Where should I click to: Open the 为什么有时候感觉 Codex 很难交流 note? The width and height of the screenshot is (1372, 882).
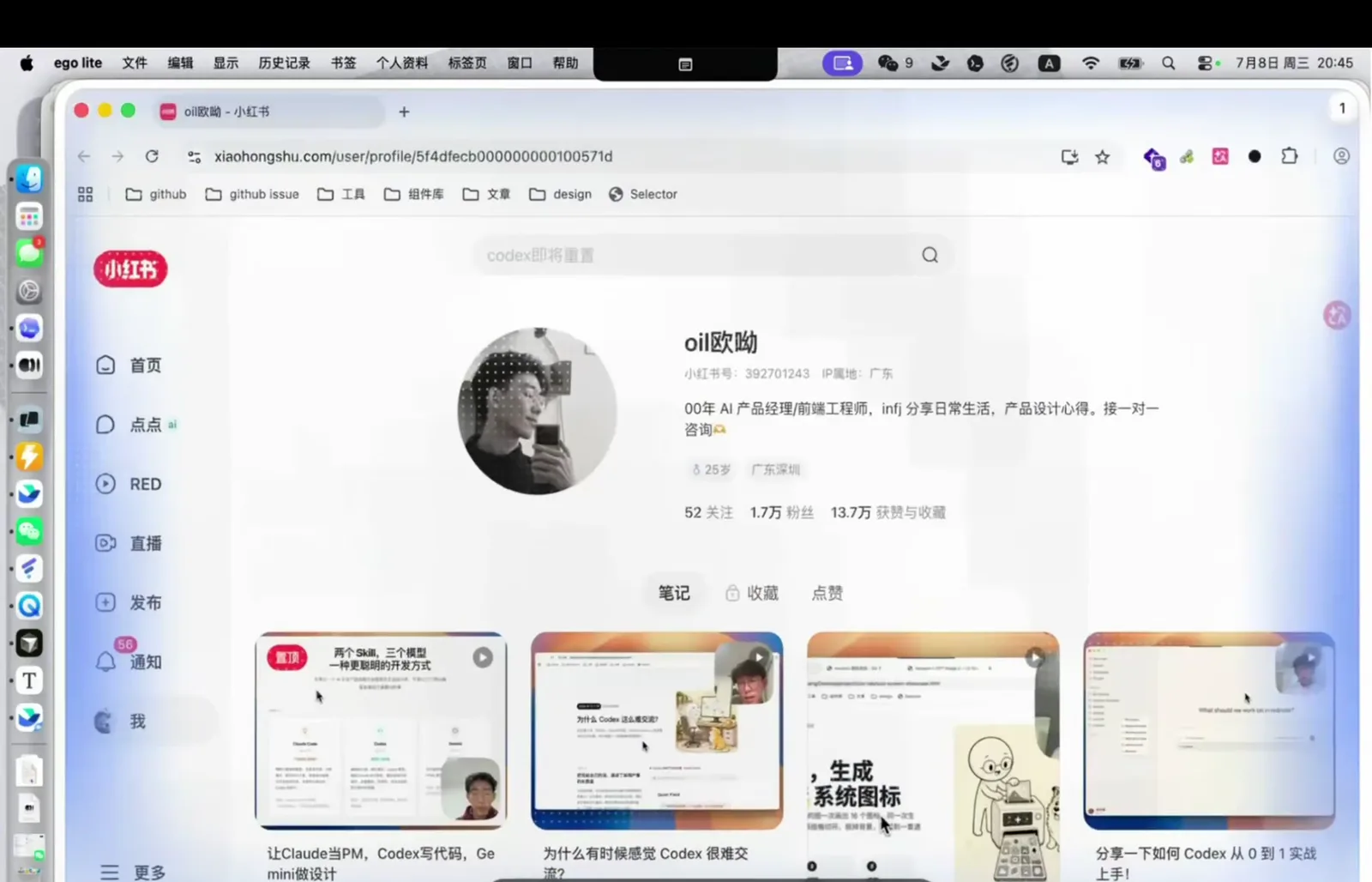[x=657, y=731]
